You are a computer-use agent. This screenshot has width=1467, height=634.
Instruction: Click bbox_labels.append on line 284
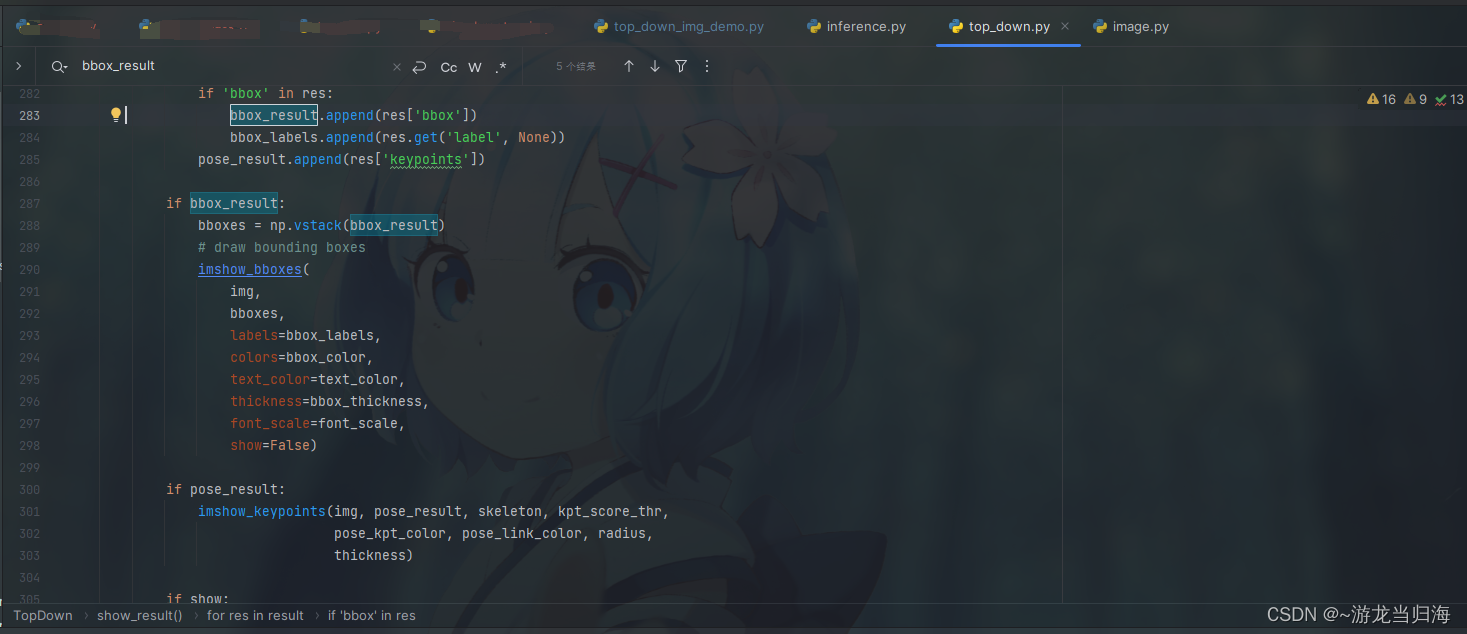pos(302,137)
